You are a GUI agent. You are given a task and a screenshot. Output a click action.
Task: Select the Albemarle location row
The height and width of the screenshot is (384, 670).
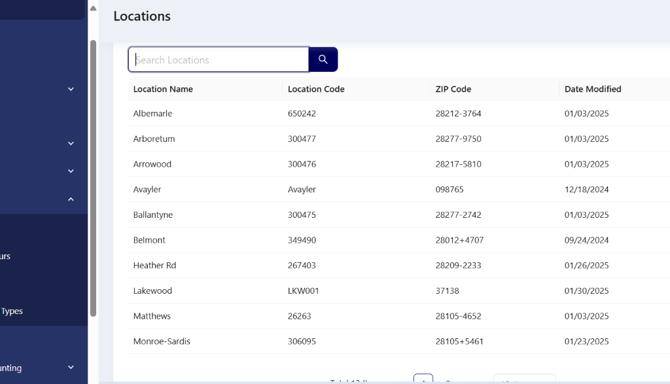click(399, 114)
